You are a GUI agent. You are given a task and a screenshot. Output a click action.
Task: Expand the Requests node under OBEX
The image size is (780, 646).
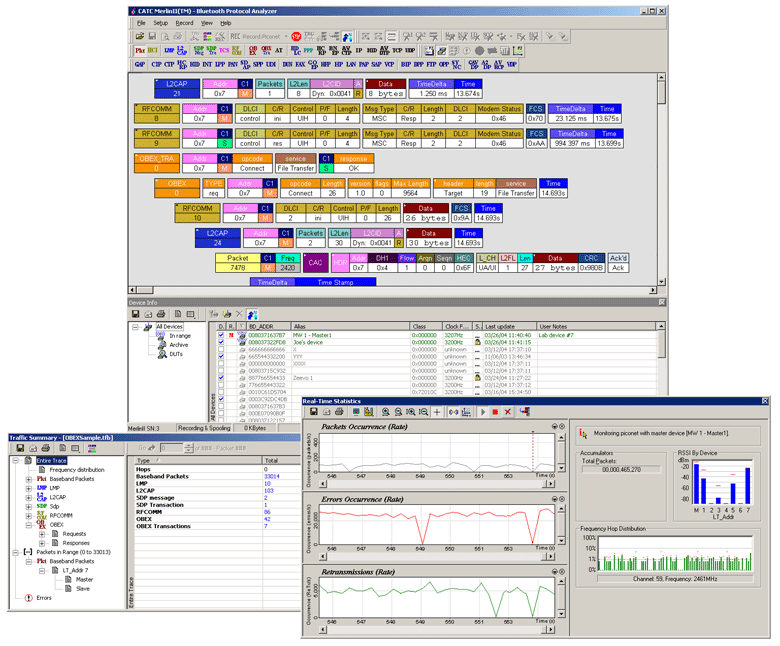[x=42, y=534]
